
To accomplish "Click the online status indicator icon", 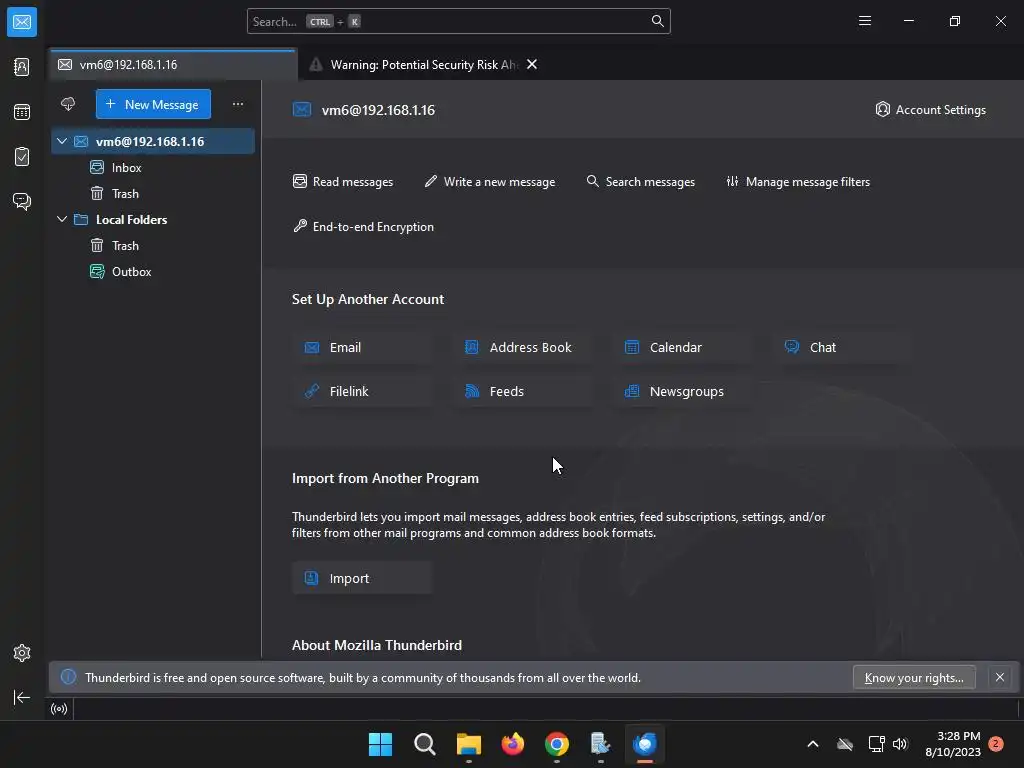I will [59, 709].
